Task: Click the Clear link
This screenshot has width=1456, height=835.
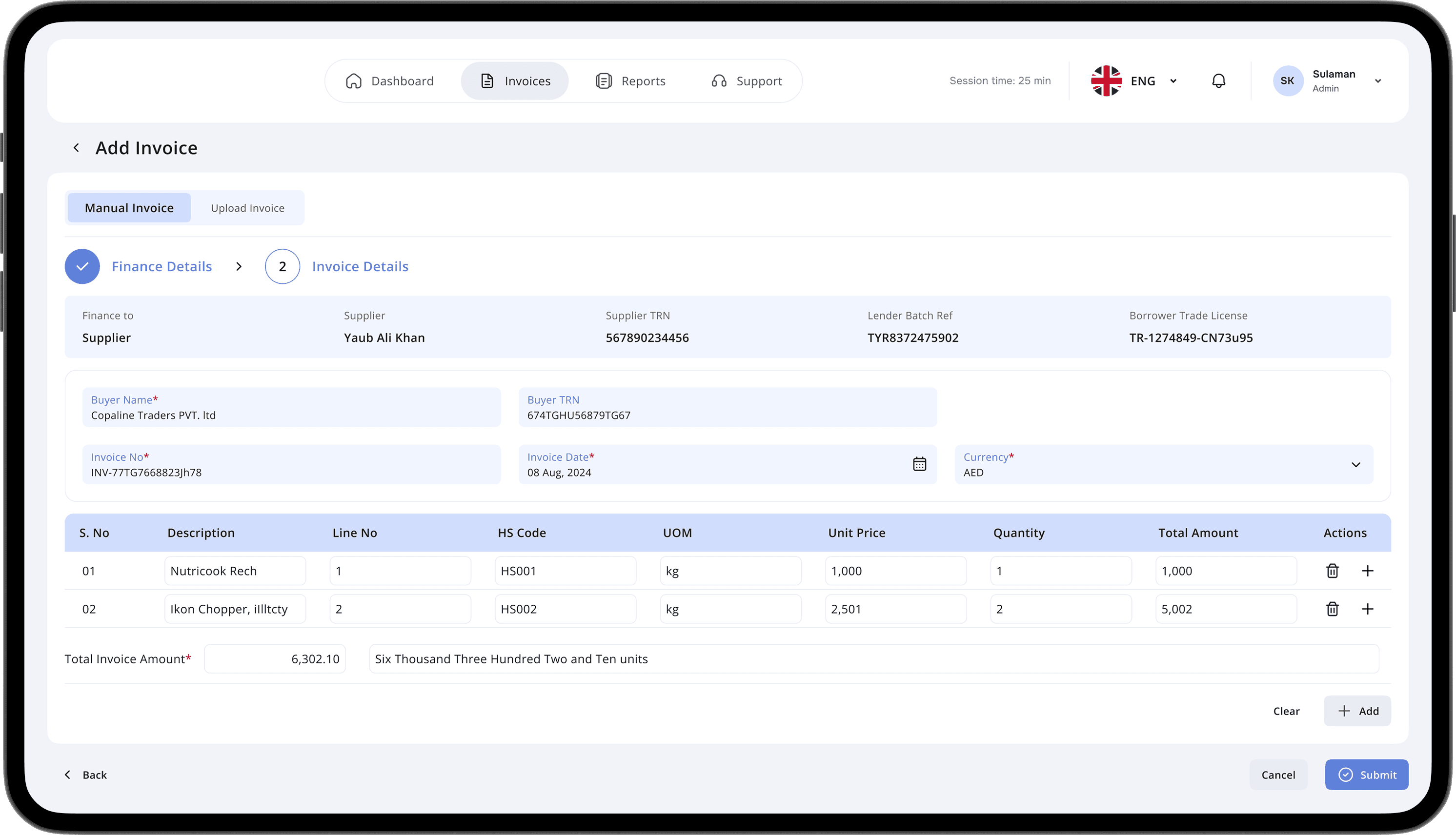Action: (x=1286, y=711)
